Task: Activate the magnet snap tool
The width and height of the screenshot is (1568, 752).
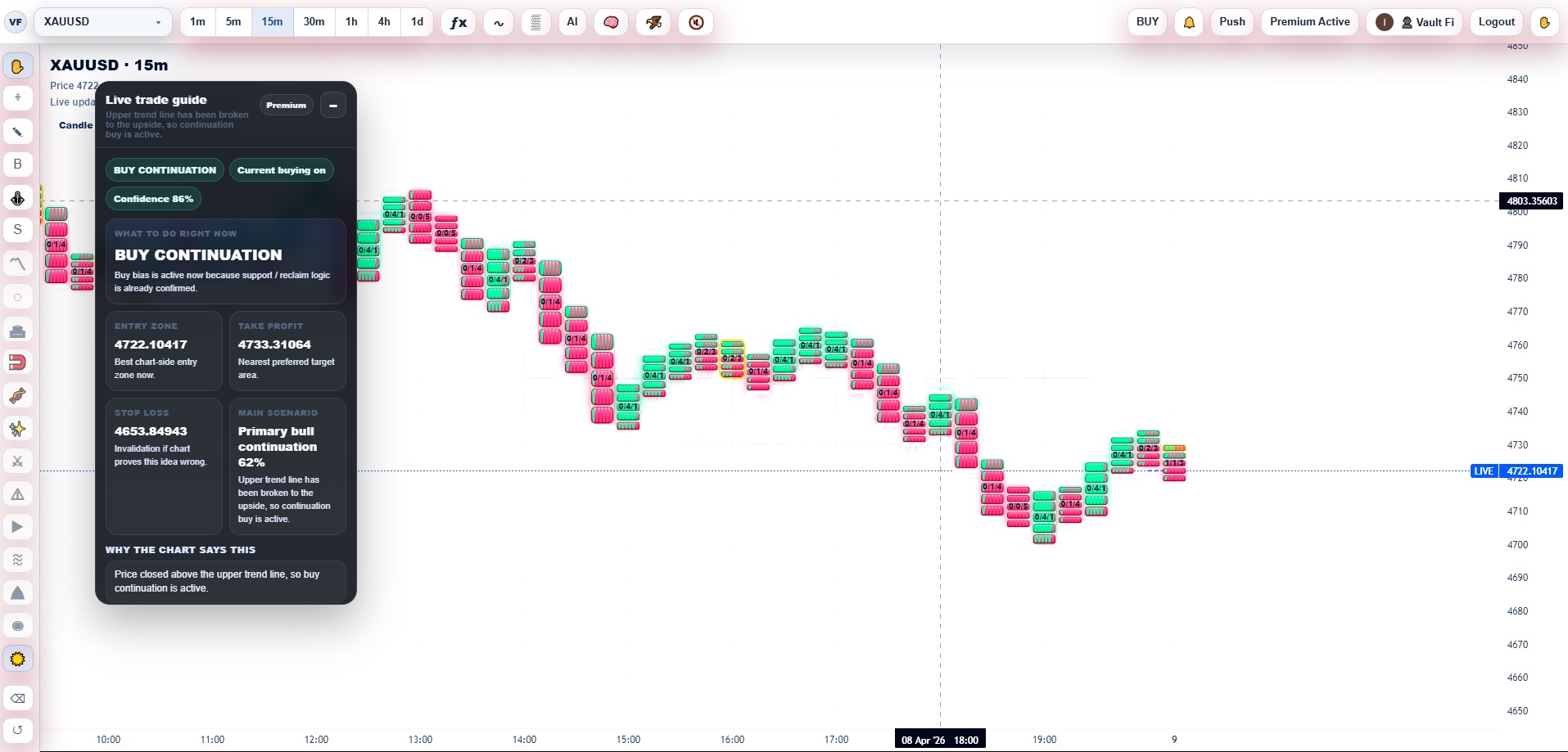Action: click(x=17, y=362)
